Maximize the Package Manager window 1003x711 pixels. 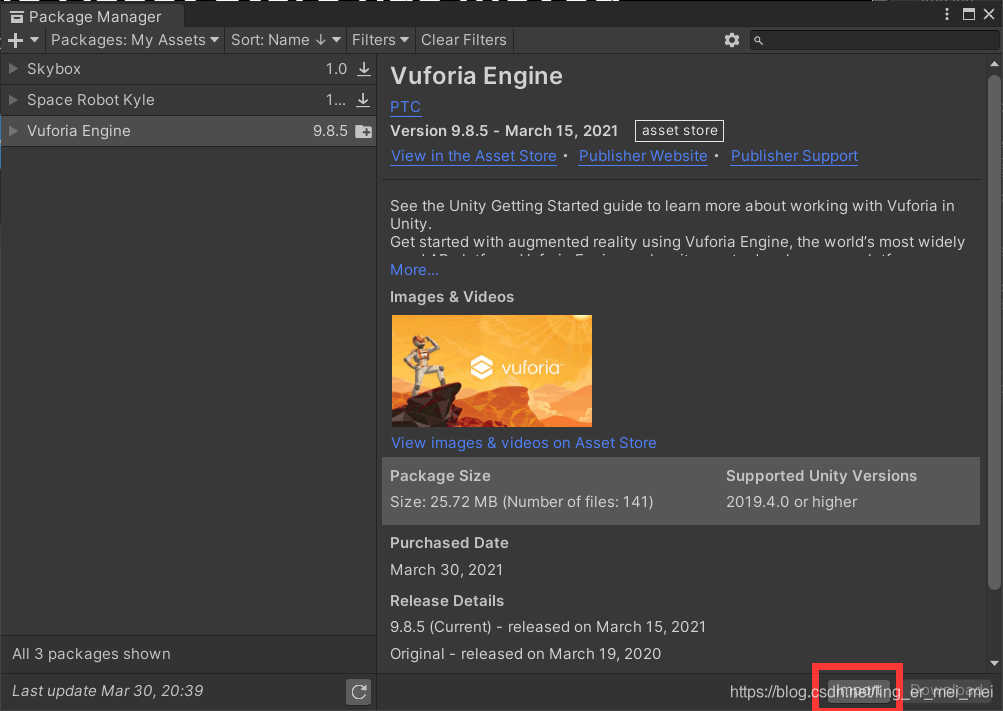[x=968, y=14]
